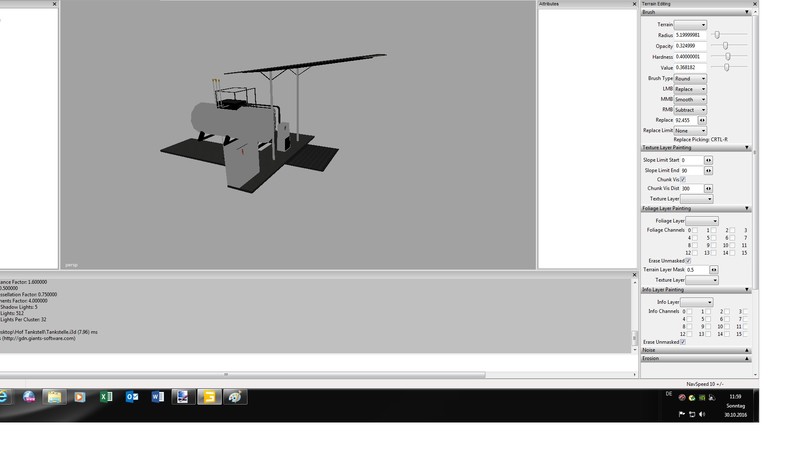The image size is (800, 450).
Task: Open Outlook from the taskbar
Action: 131,397
